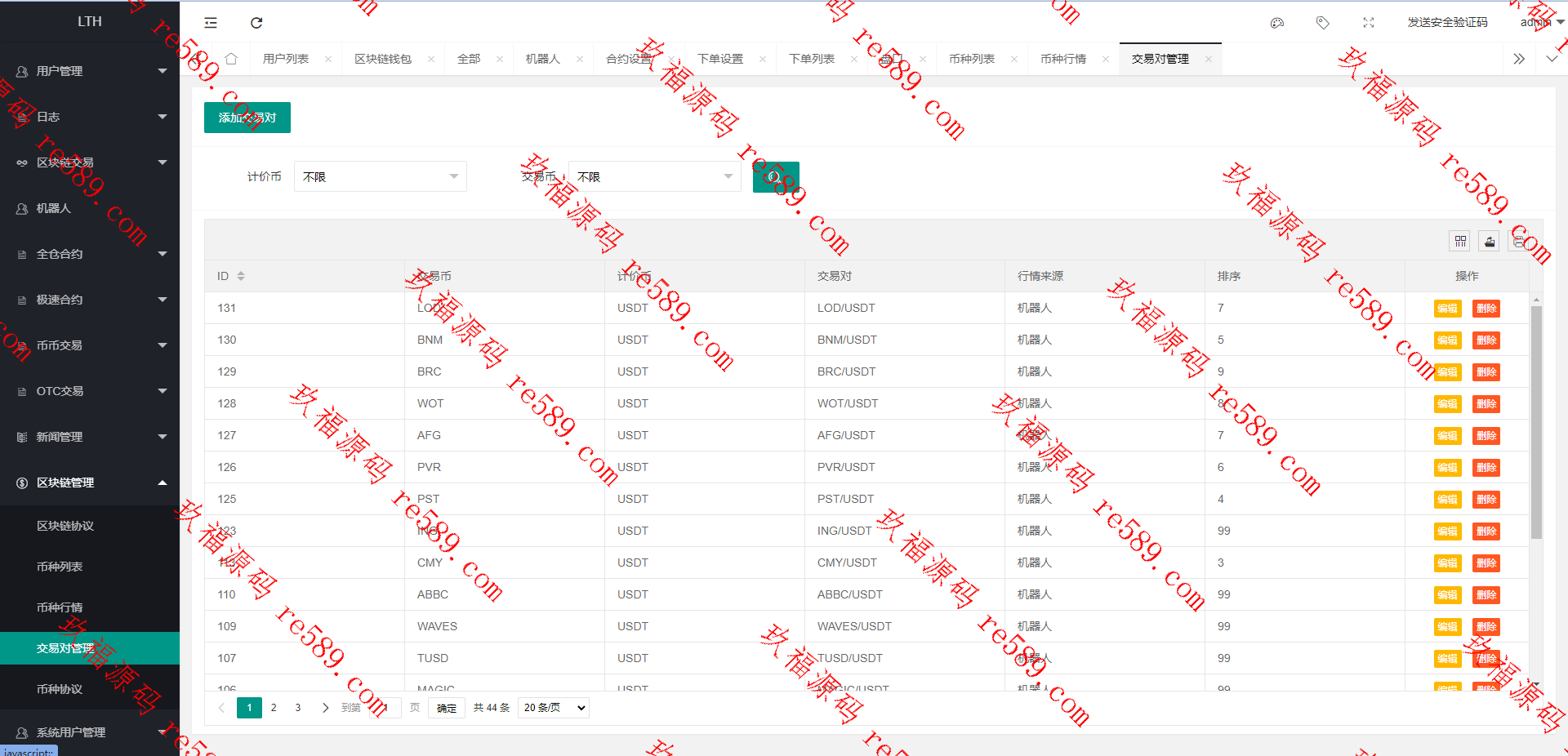Delete the BNM/USDT trading pair
The image size is (1568, 756).
[1486, 340]
